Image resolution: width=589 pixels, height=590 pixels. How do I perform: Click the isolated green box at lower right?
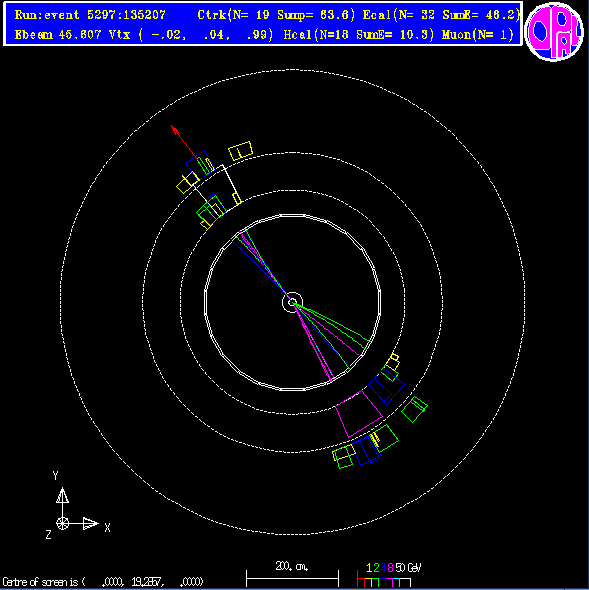[x=414, y=409]
